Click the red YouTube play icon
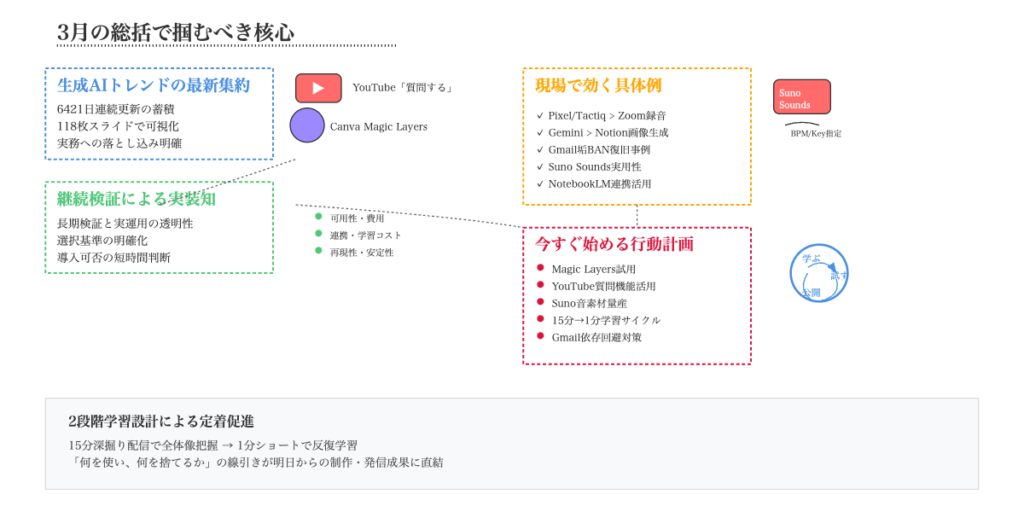Screen dimensions: 1024x512 point(318,88)
